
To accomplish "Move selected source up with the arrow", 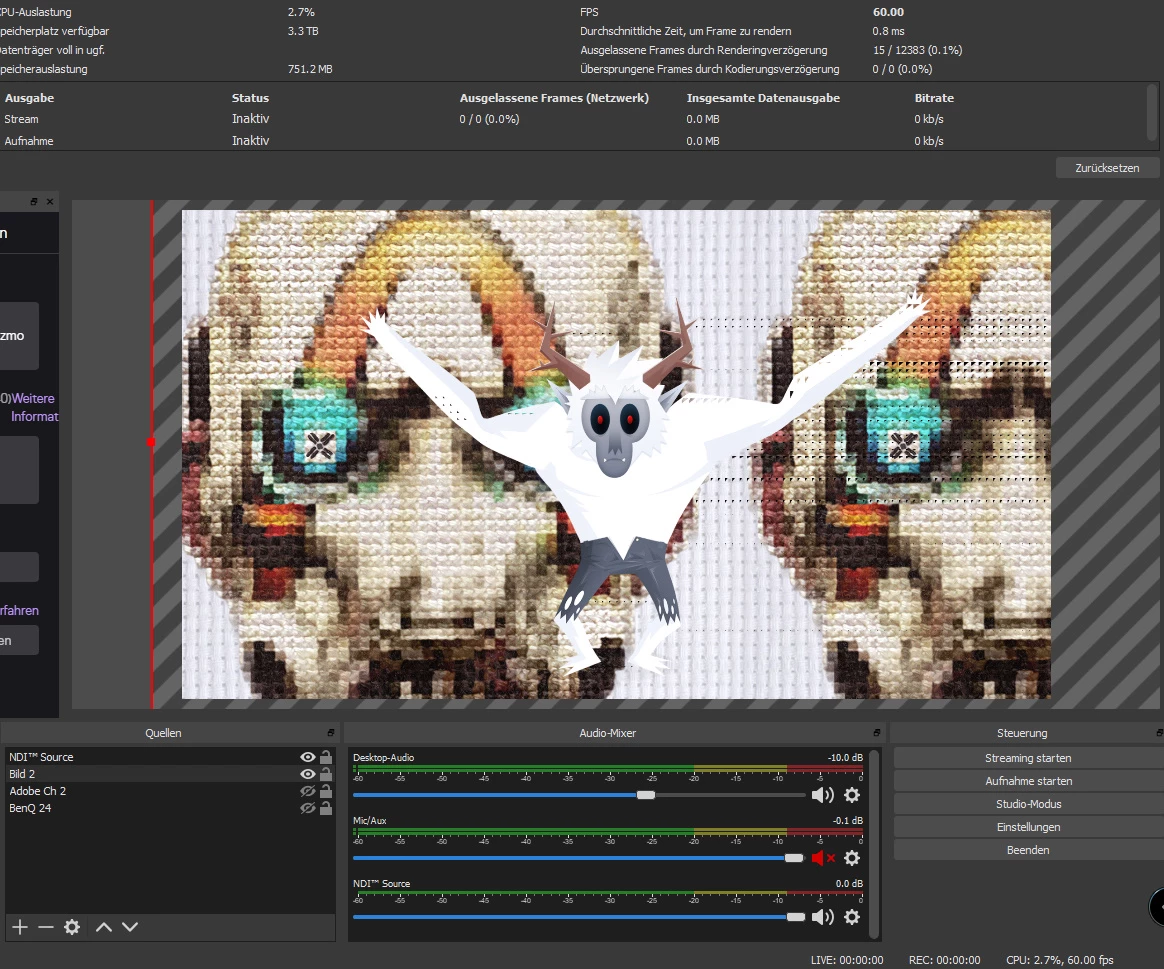I will (104, 927).
